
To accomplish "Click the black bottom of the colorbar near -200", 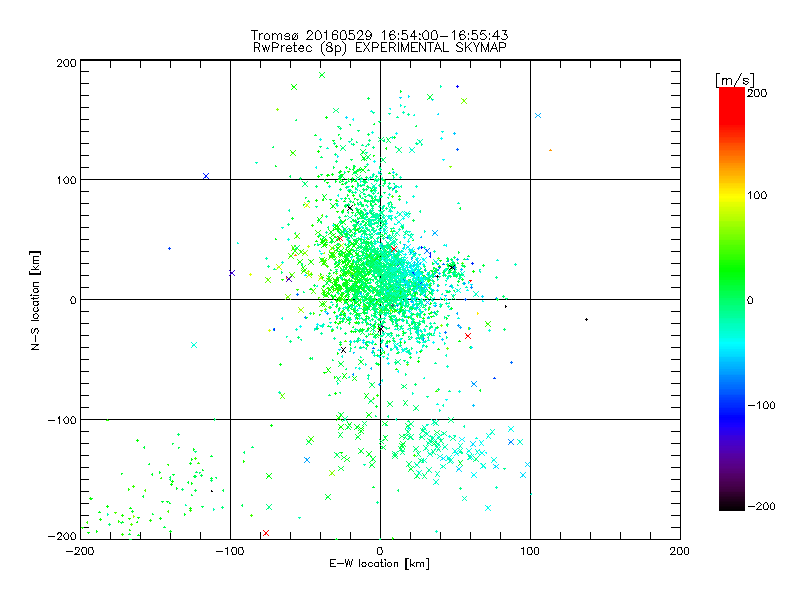I will [732, 504].
